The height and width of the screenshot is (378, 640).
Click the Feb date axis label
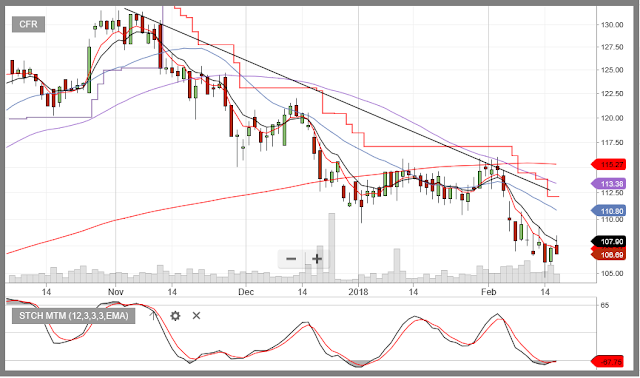[x=489, y=292]
